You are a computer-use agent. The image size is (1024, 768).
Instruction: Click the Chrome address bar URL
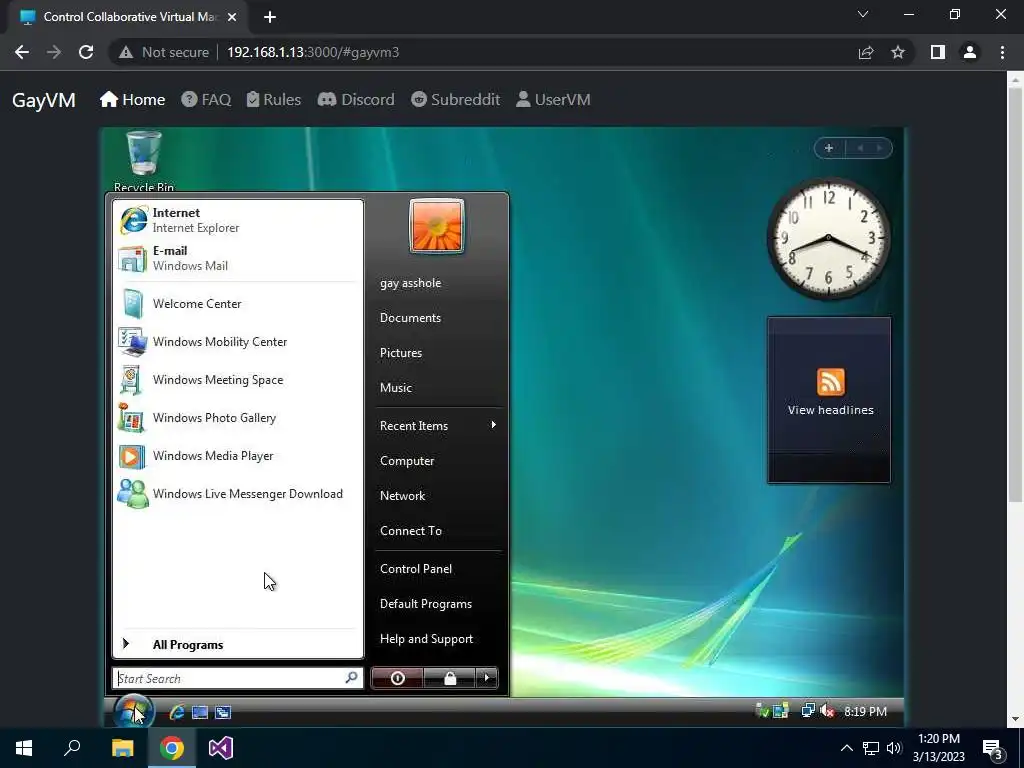(x=313, y=52)
